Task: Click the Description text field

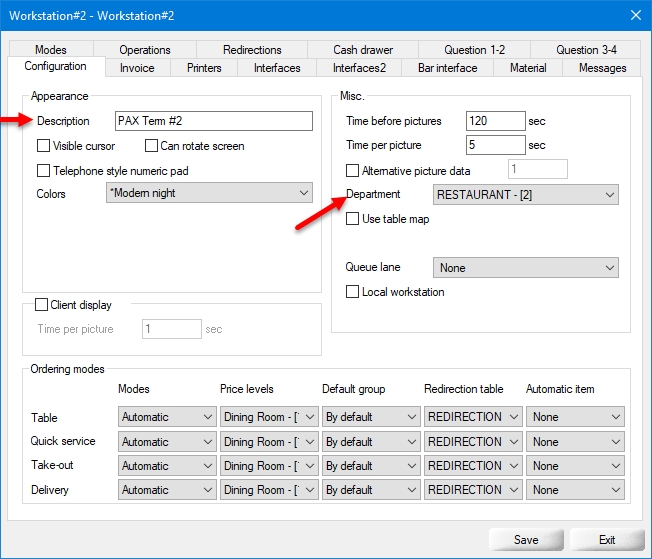Action: (214, 121)
